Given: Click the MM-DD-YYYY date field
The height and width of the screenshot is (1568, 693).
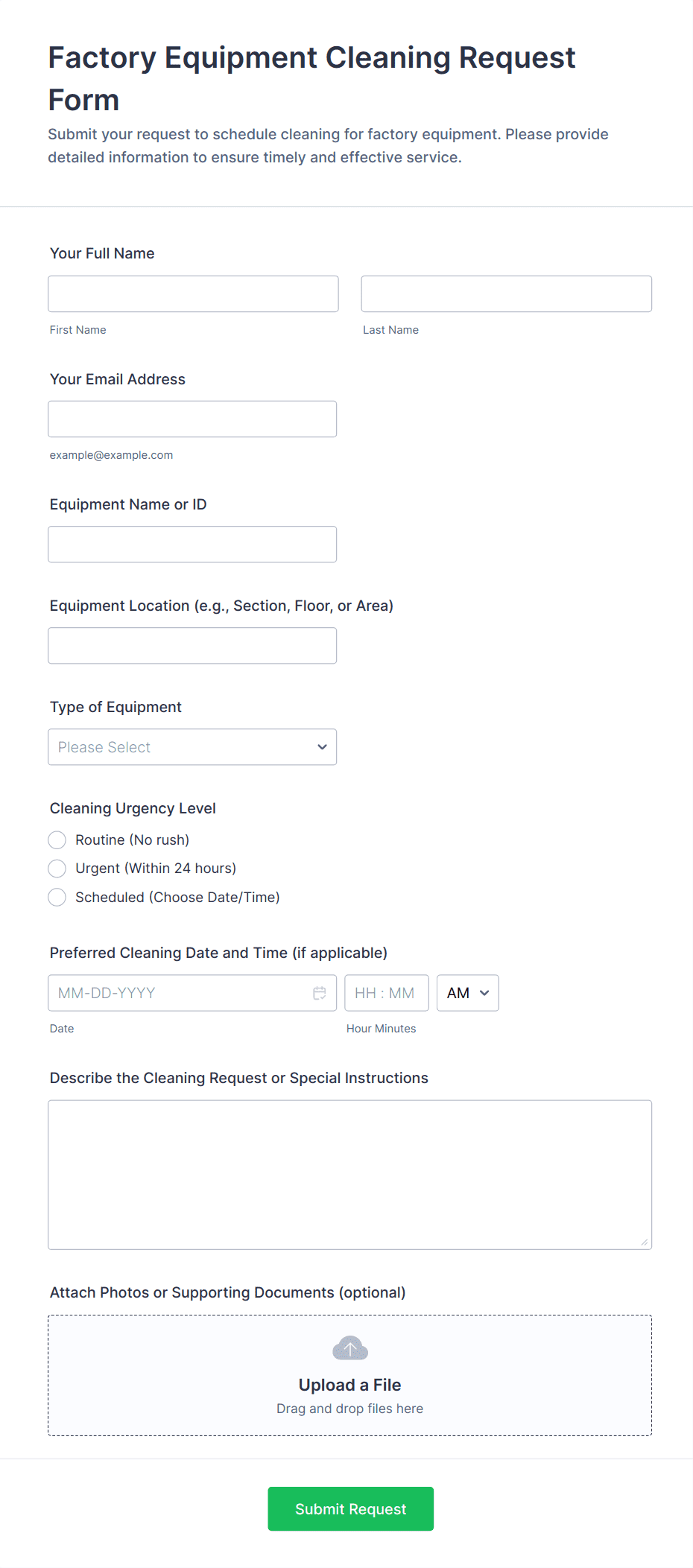Looking at the screenshot, I should pos(179,993).
